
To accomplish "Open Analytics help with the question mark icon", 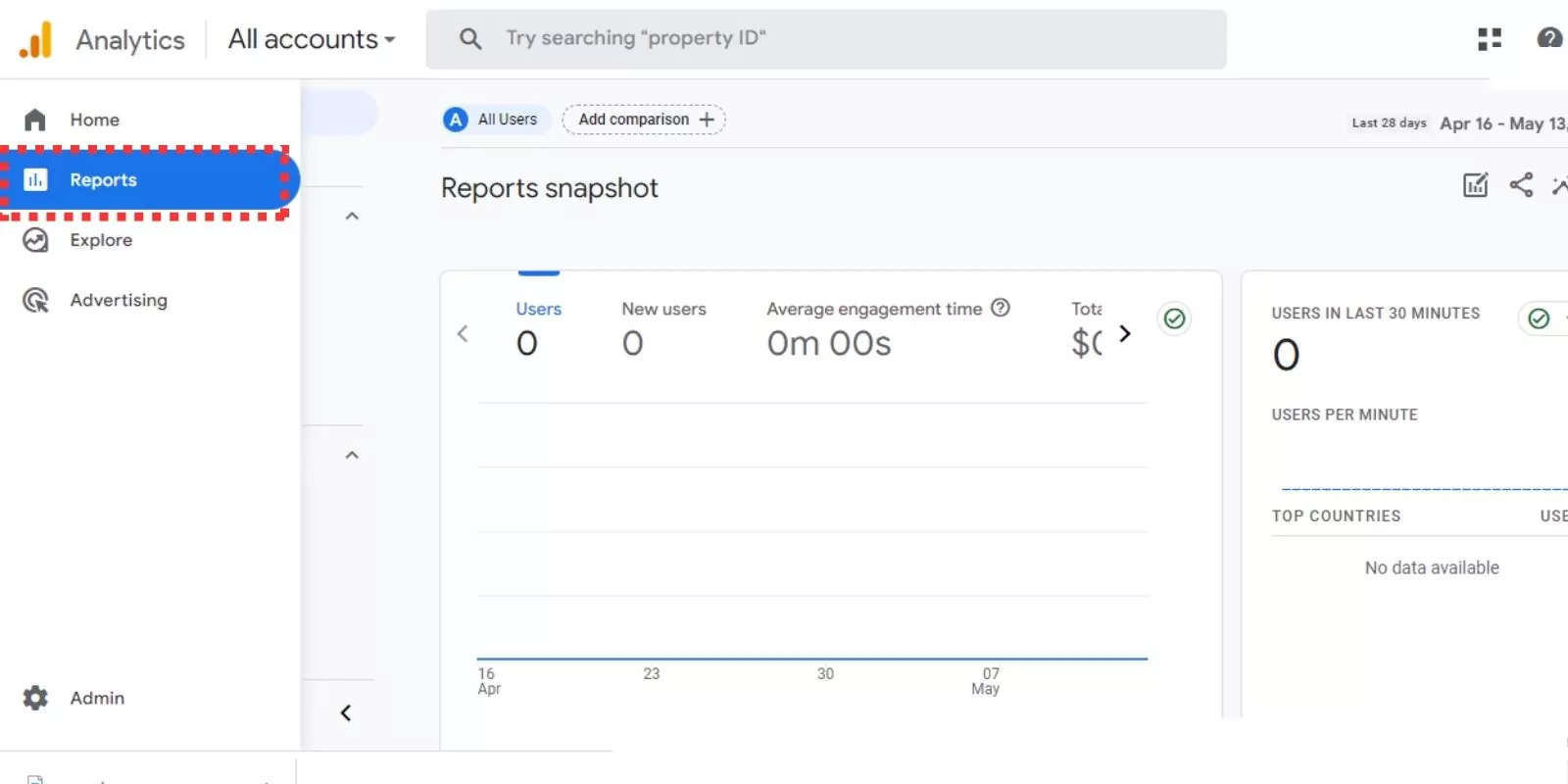I will click(1549, 38).
